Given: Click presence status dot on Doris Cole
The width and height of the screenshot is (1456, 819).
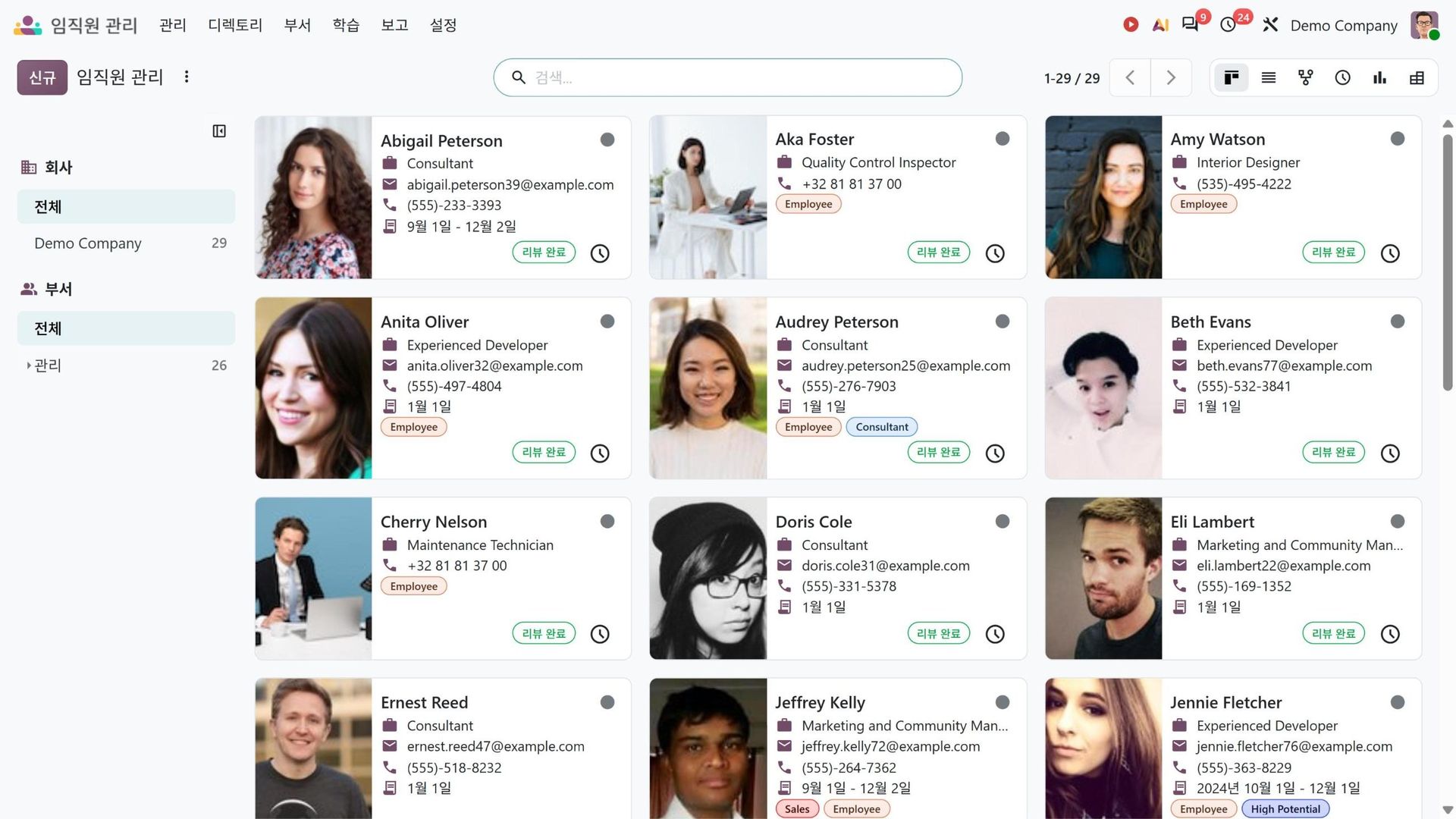Looking at the screenshot, I should (1003, 522).
